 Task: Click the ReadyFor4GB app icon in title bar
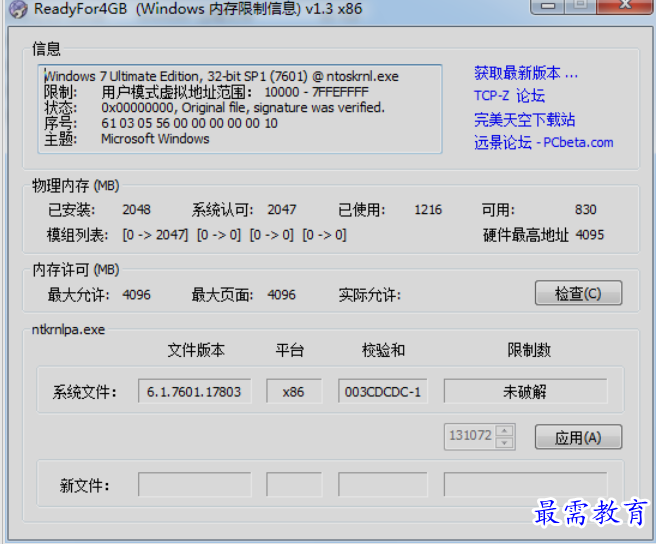[x=18, y=9]
